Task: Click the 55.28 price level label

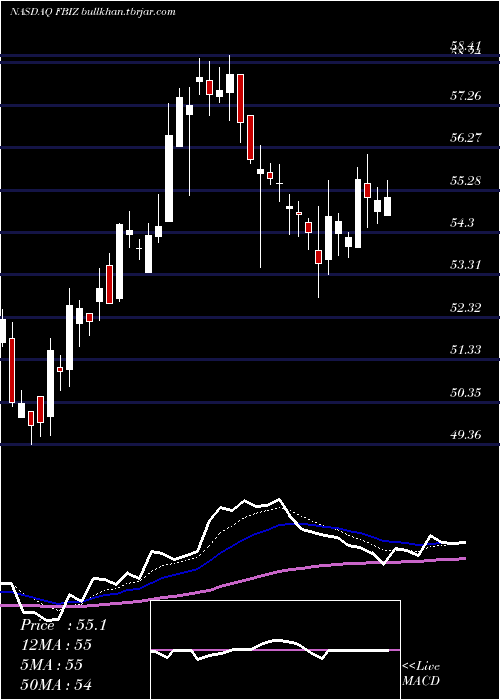Action: [466, 180]
